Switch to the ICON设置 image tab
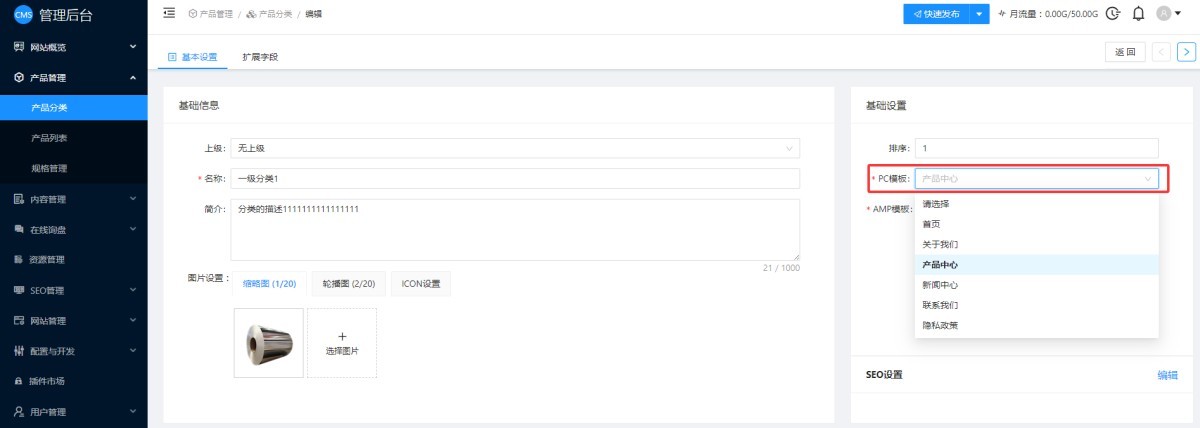 point(421,284)
